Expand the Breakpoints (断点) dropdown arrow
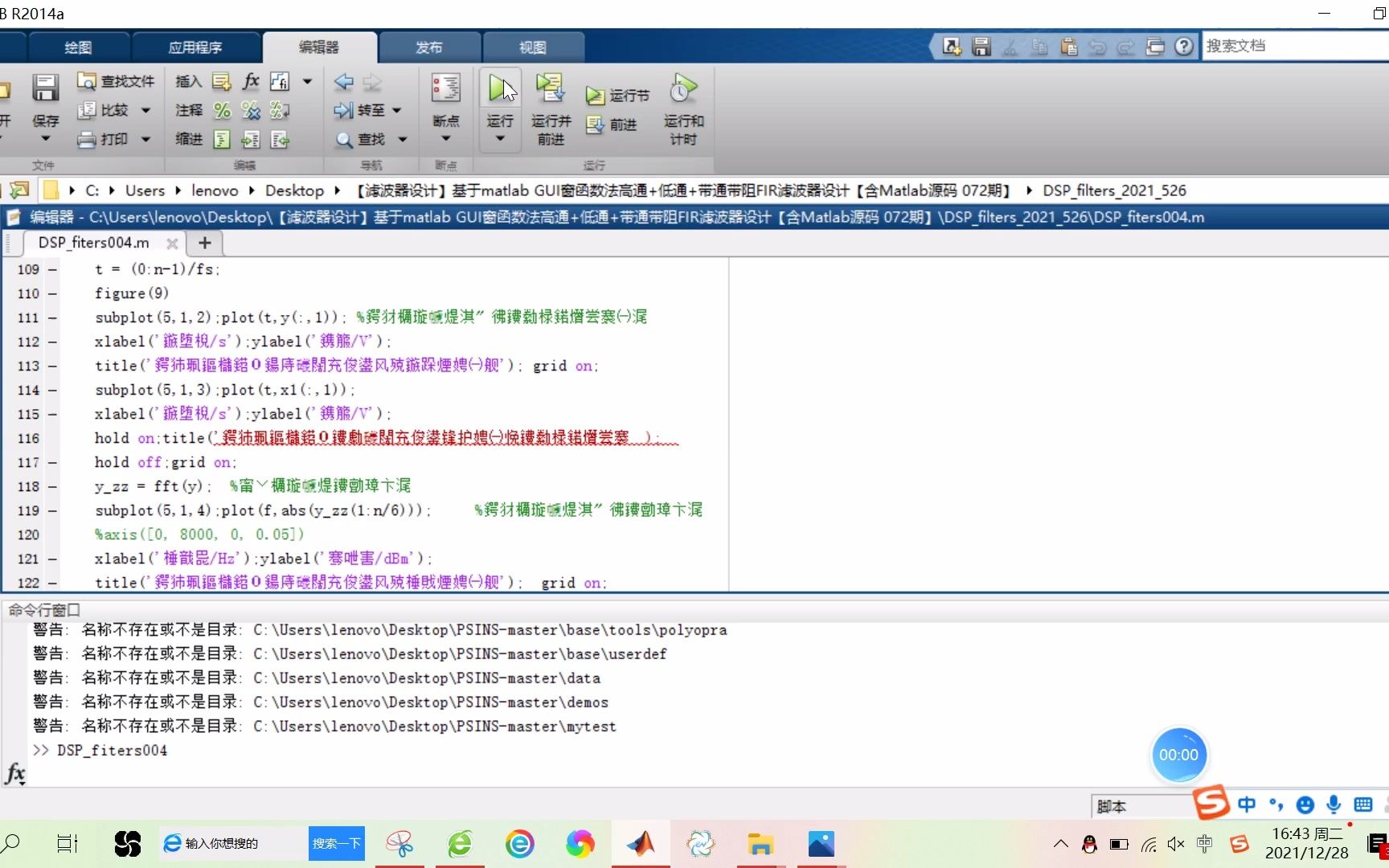This screenshot has height=868, width=1389. click(x=445, y=138)
